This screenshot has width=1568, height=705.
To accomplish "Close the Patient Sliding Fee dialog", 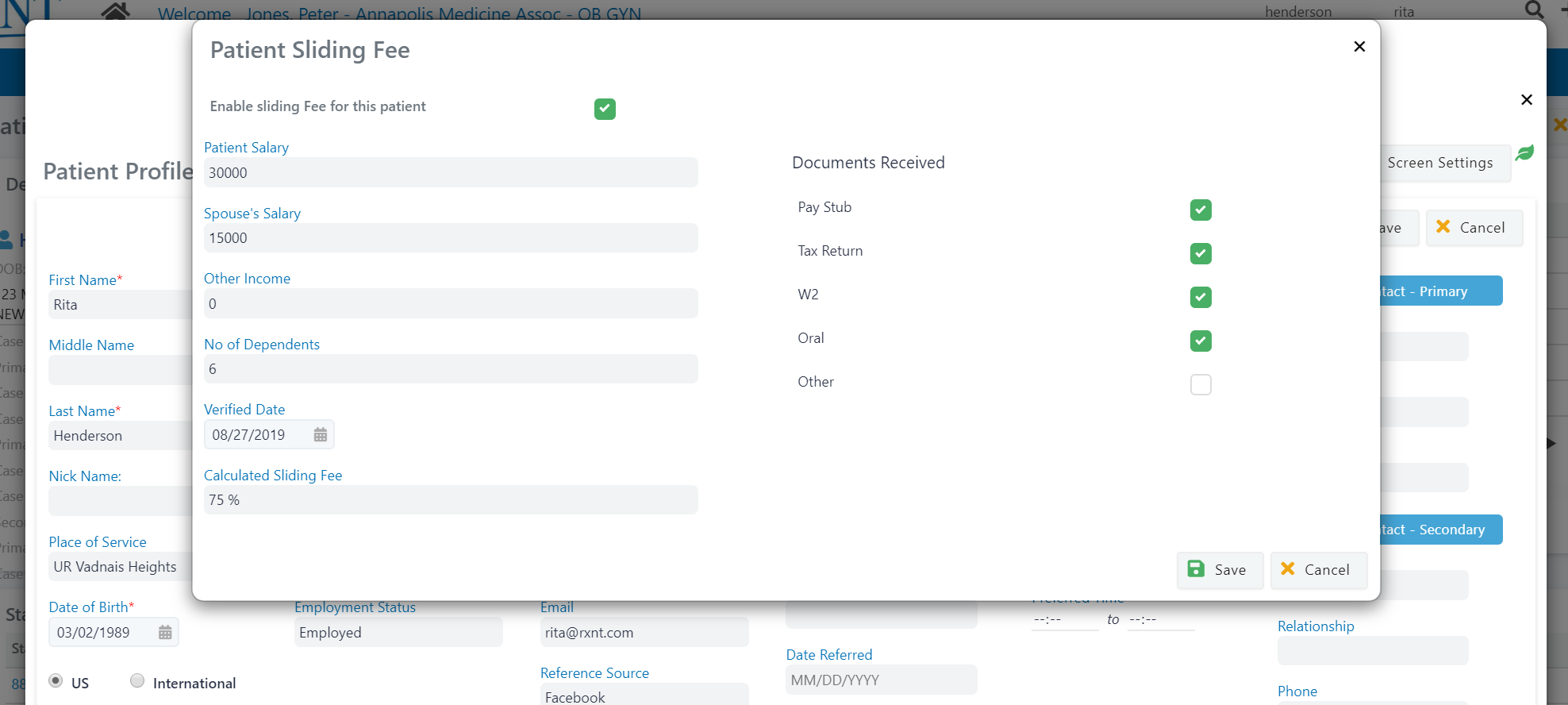I will click(1359, 47).
